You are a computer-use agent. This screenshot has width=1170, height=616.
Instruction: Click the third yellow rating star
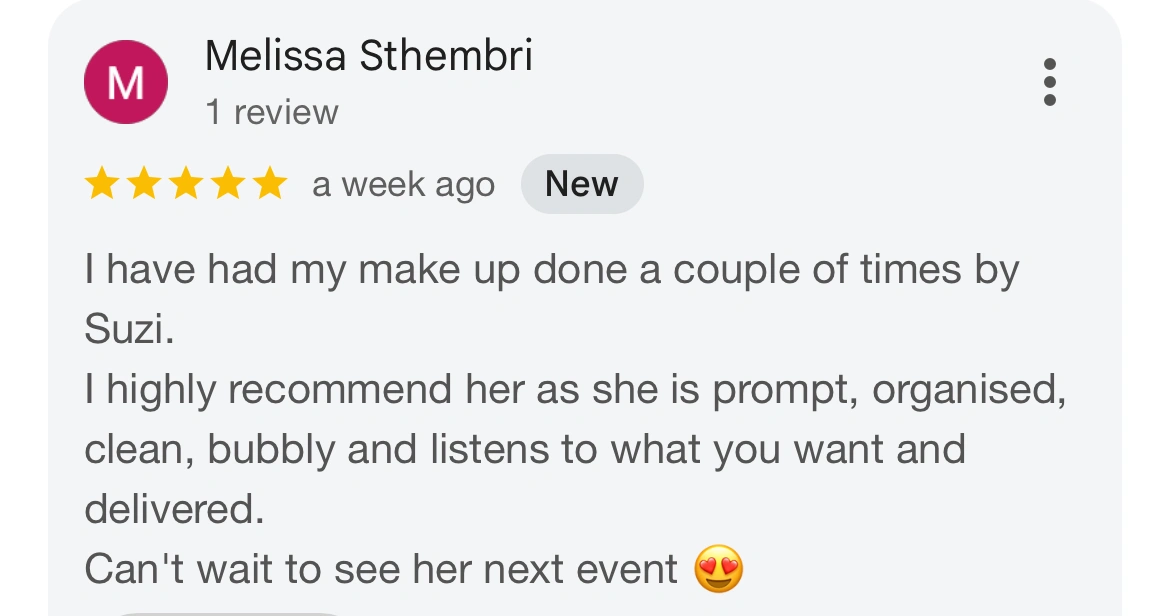[186, 183]
